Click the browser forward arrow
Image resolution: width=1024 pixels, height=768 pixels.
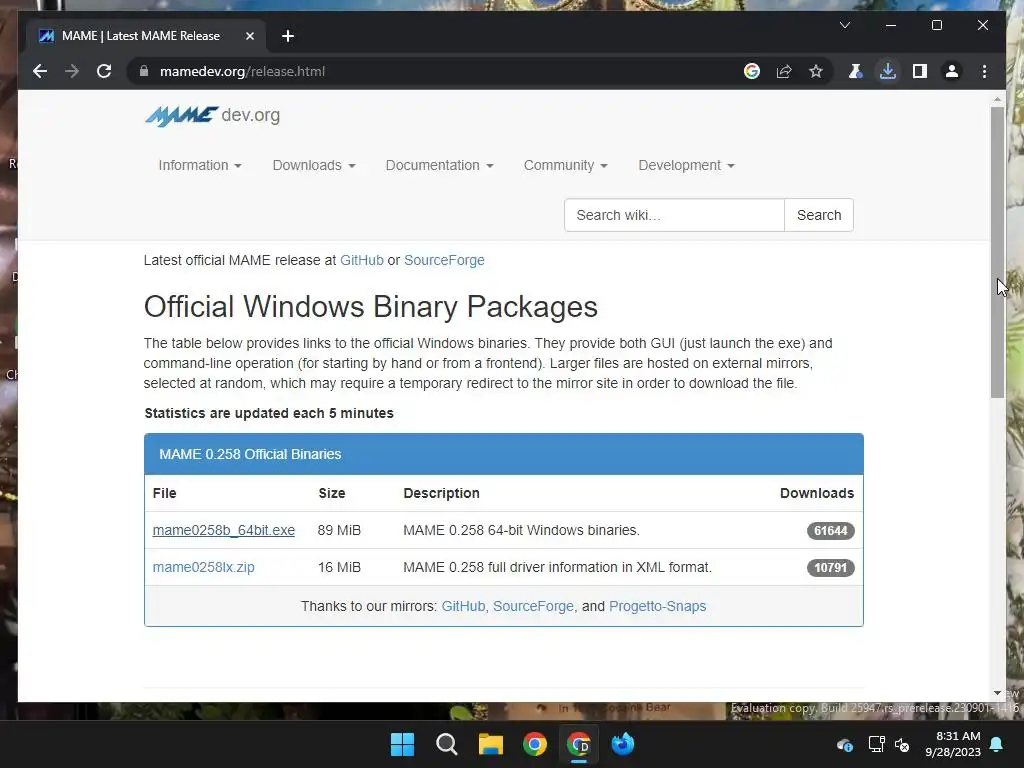click(x=72, y=71)
